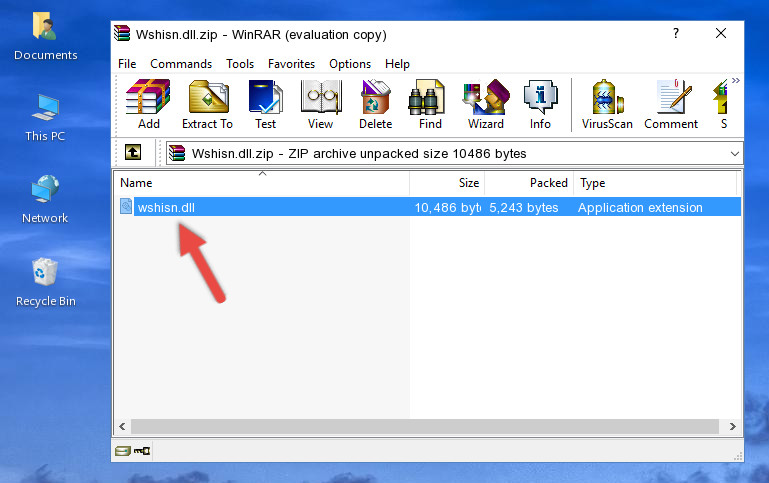Viewport: 769px width, 483px height.
Task: Click the wshisn.dll file icon
Action: click(x=126, y=206)
